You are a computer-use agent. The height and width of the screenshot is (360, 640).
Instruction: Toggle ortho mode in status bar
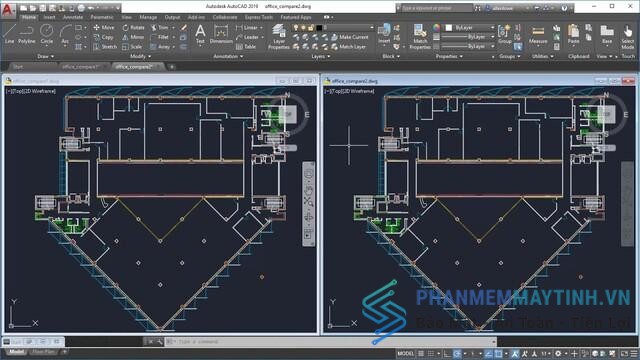point(447,353)
